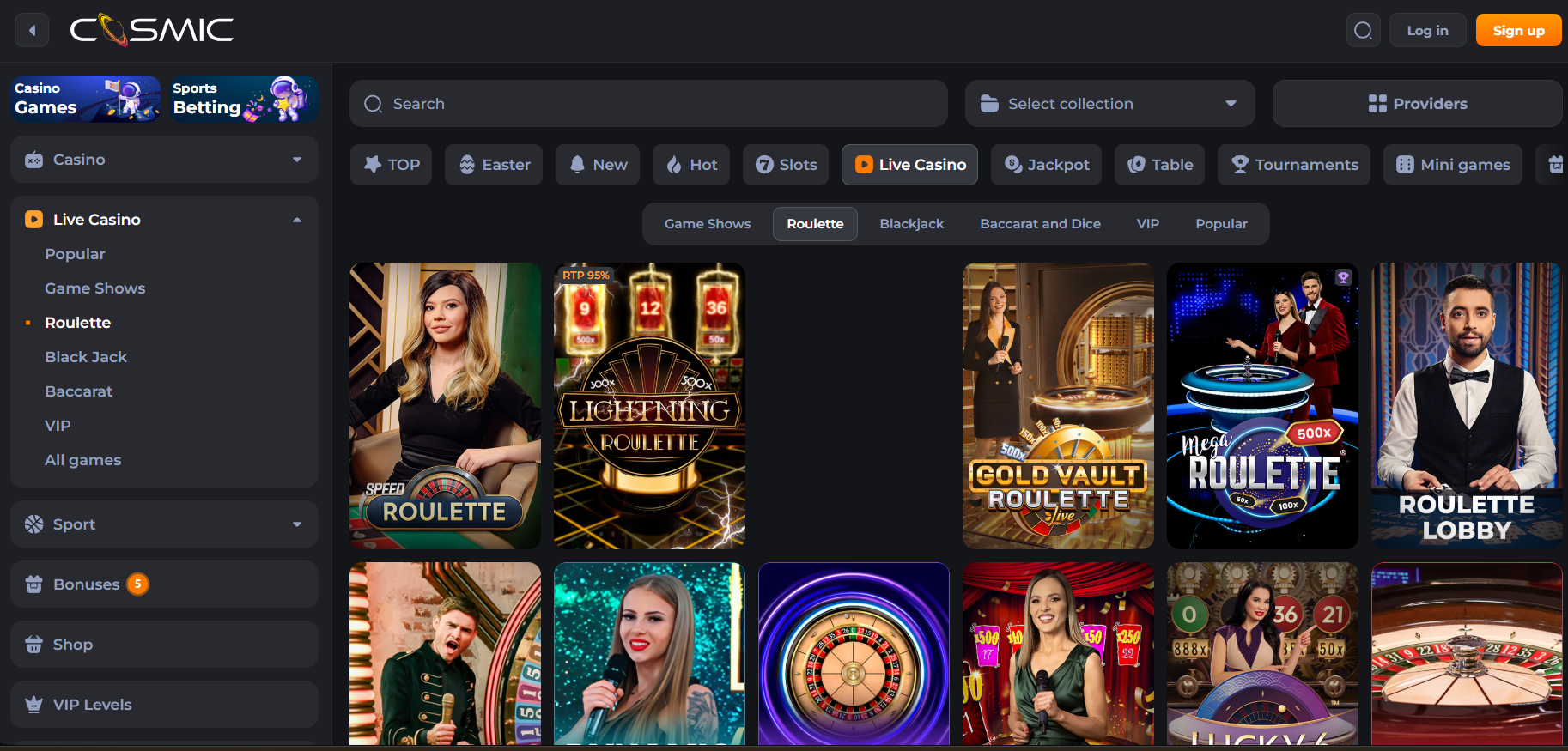
Task: Click the trophy badge on Mega Roulette tile
Action: tap(1343, 277)
